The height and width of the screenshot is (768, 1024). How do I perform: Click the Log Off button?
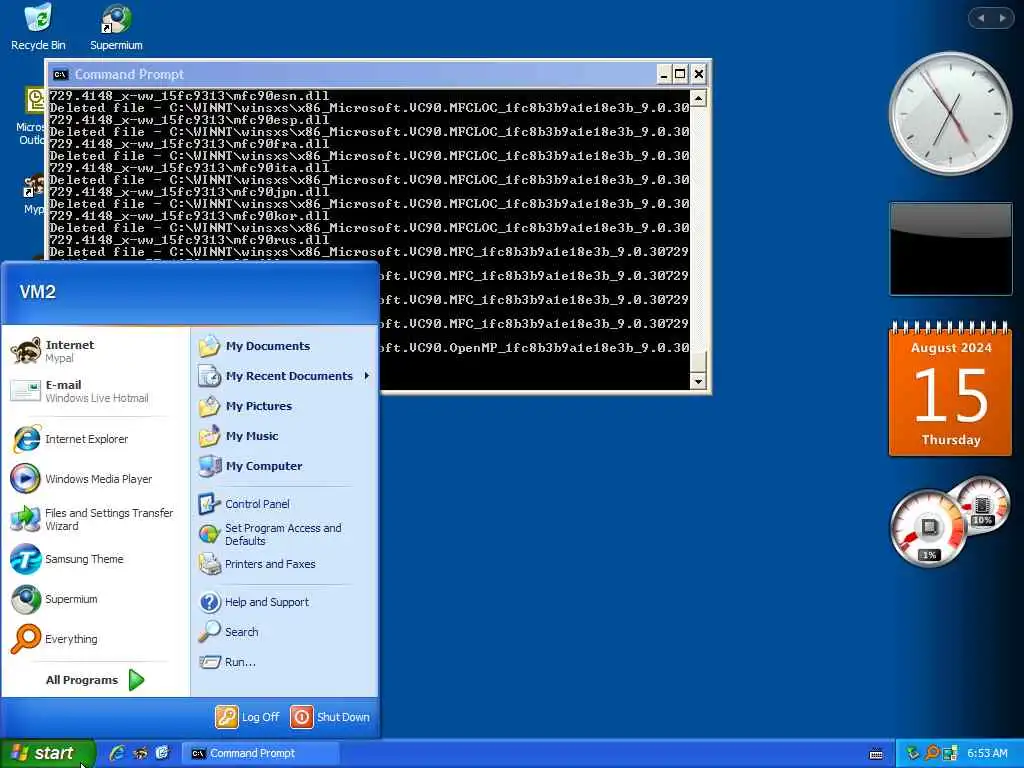click(247, 716)
